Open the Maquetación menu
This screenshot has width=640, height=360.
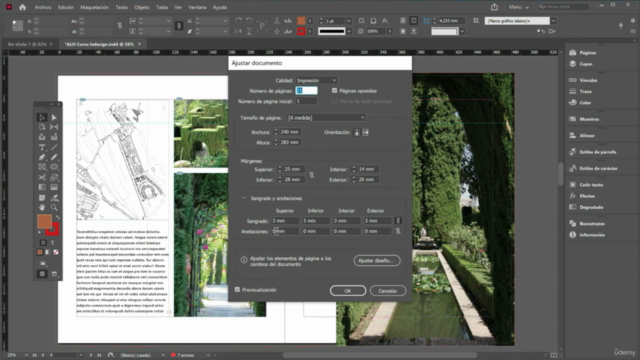[94, 7]
